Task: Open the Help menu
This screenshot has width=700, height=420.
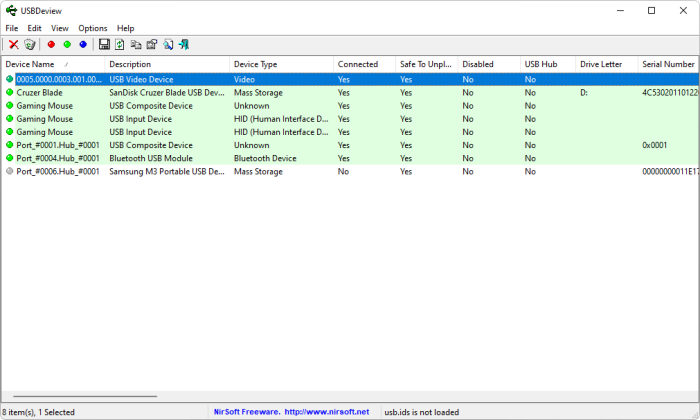Action: tap(125, 28)
